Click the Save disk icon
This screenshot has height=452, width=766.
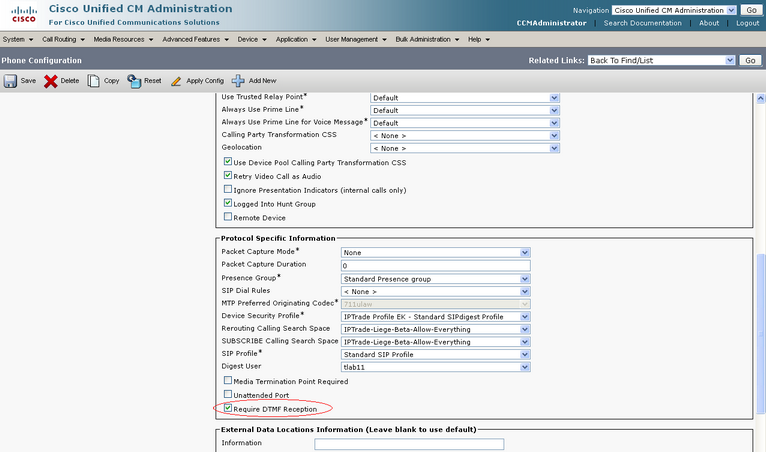coord(10,81)
